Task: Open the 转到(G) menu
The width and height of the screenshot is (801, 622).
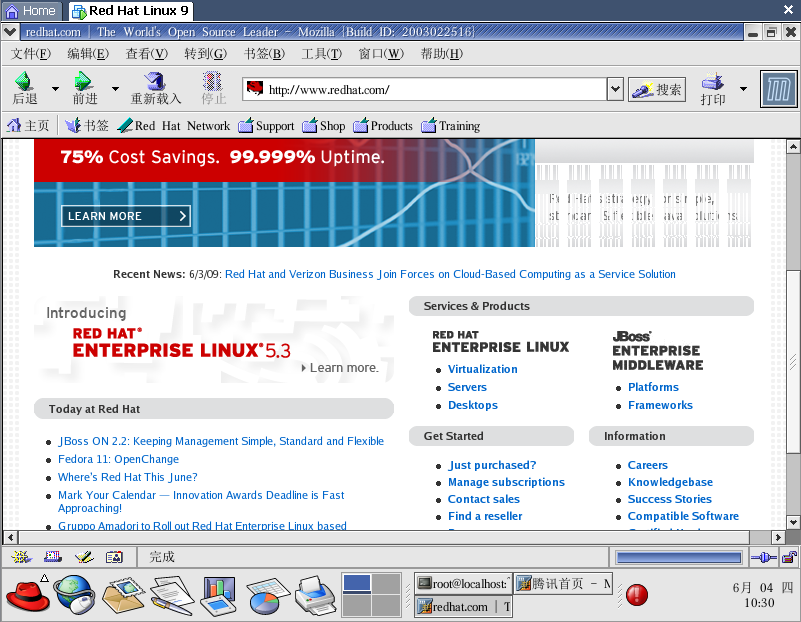Action: [x=205, y=54]
